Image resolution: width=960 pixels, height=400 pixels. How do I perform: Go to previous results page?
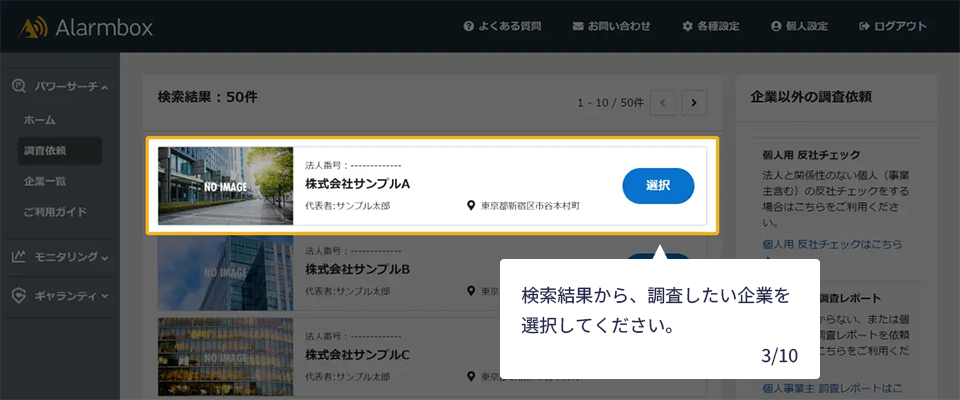point(663,103)
